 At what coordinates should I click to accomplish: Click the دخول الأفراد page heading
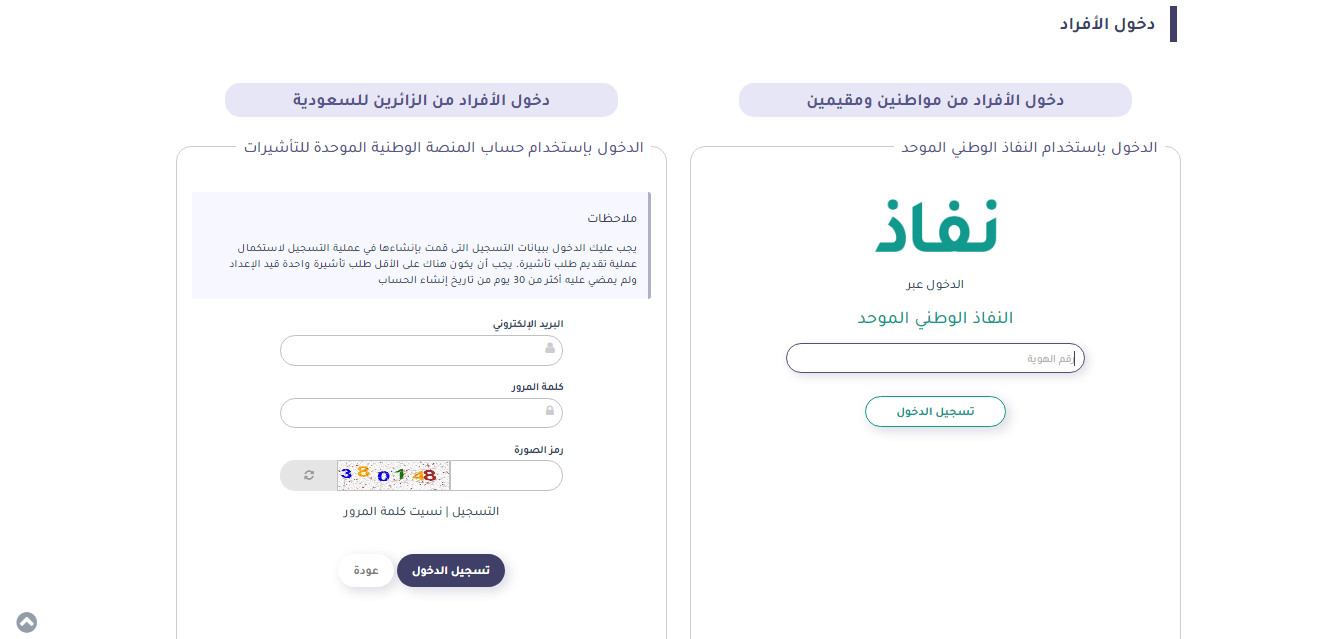pyautogui.click(x=1107, y=24)
